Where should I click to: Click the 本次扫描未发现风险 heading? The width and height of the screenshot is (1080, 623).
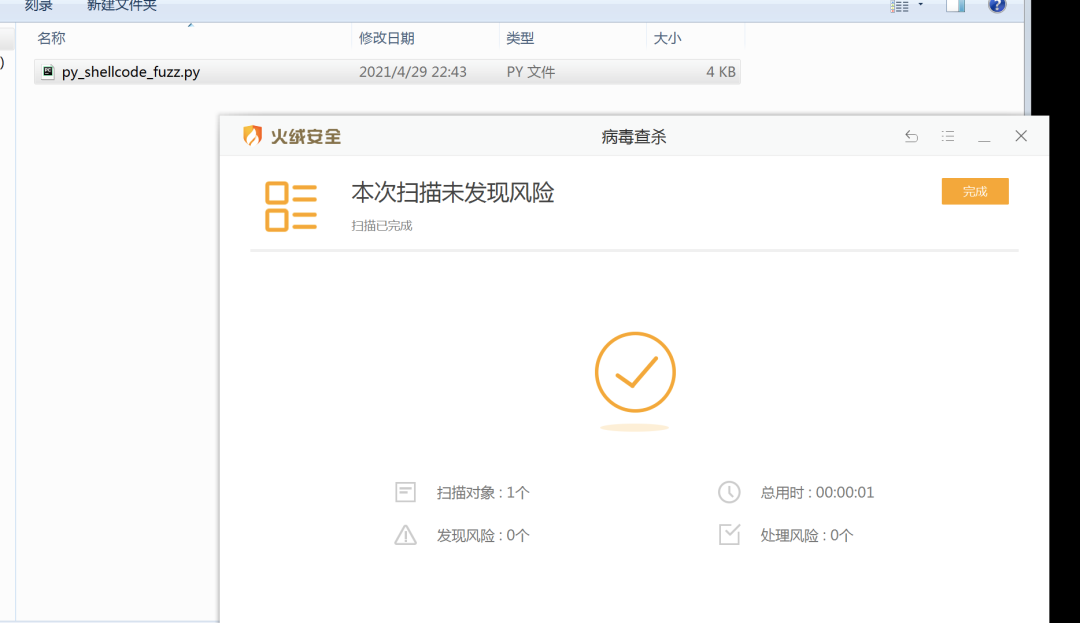(453, 193)
